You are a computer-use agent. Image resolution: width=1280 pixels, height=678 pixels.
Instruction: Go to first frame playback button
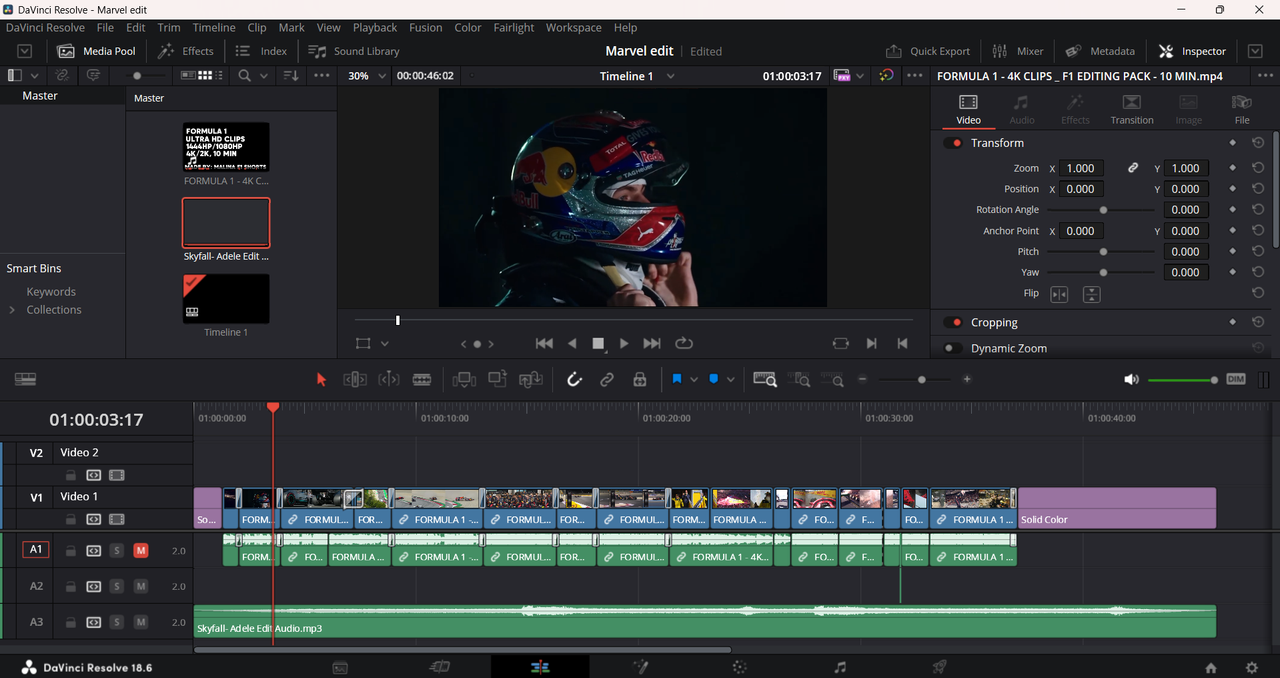coord(544,343)
